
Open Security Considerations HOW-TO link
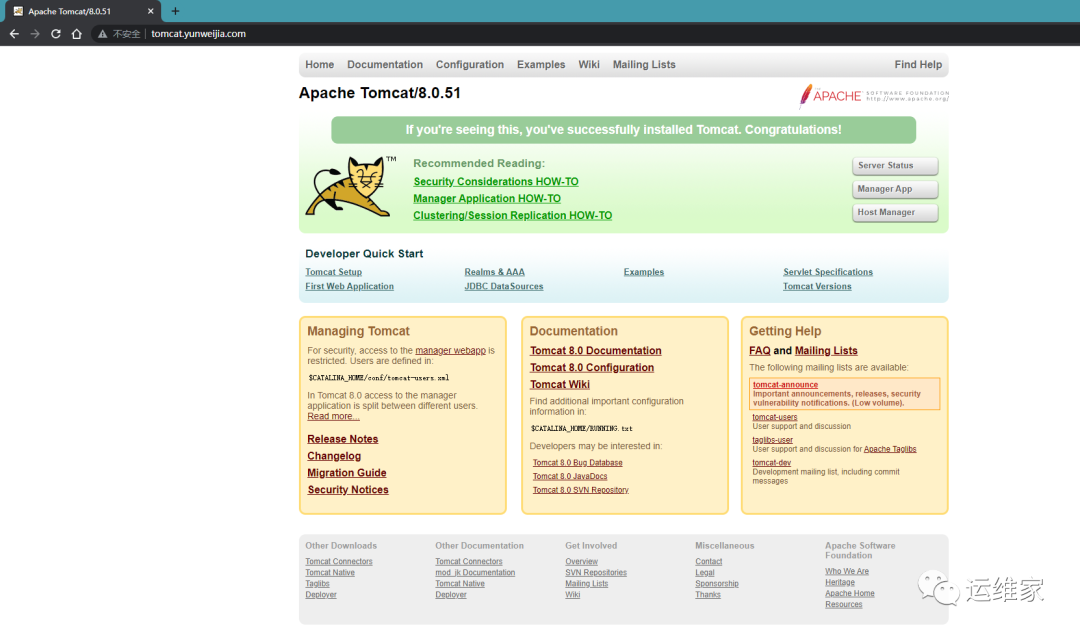click(x=496, y=182)
